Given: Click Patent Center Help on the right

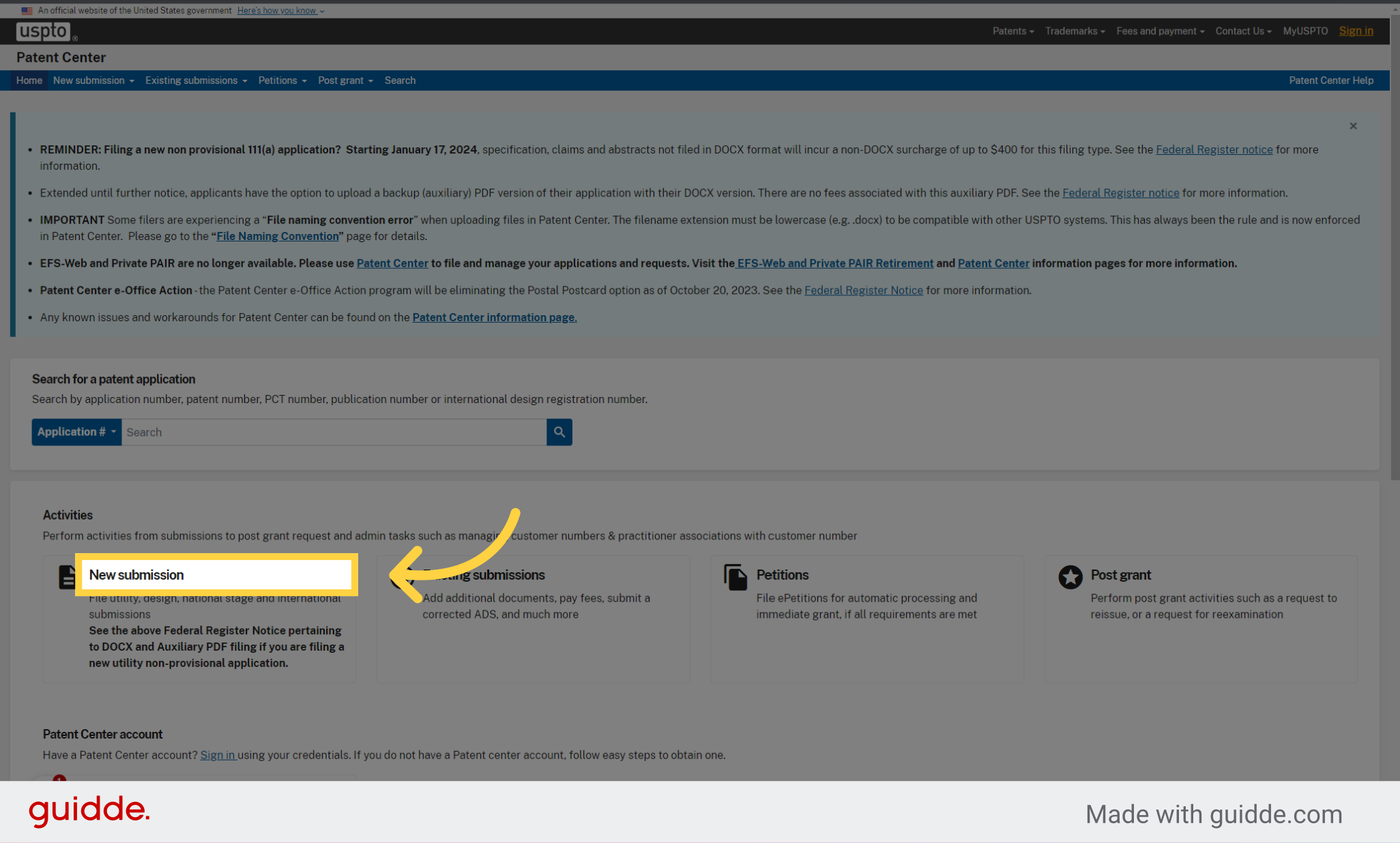Looking at the screenshot, I should 1331,80.
